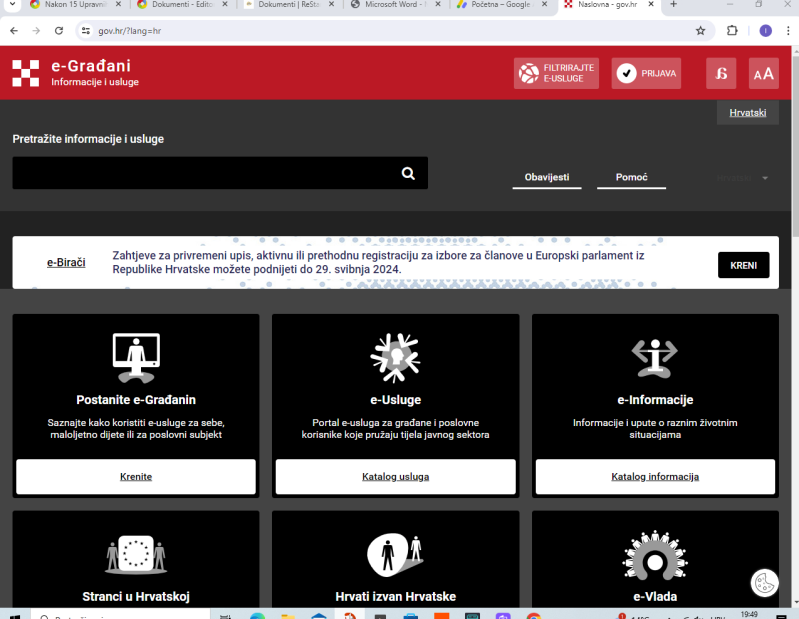Click the e-Vlada card icon
The image size is (799, 619).
pyautogui.click(x=655, y=555)
